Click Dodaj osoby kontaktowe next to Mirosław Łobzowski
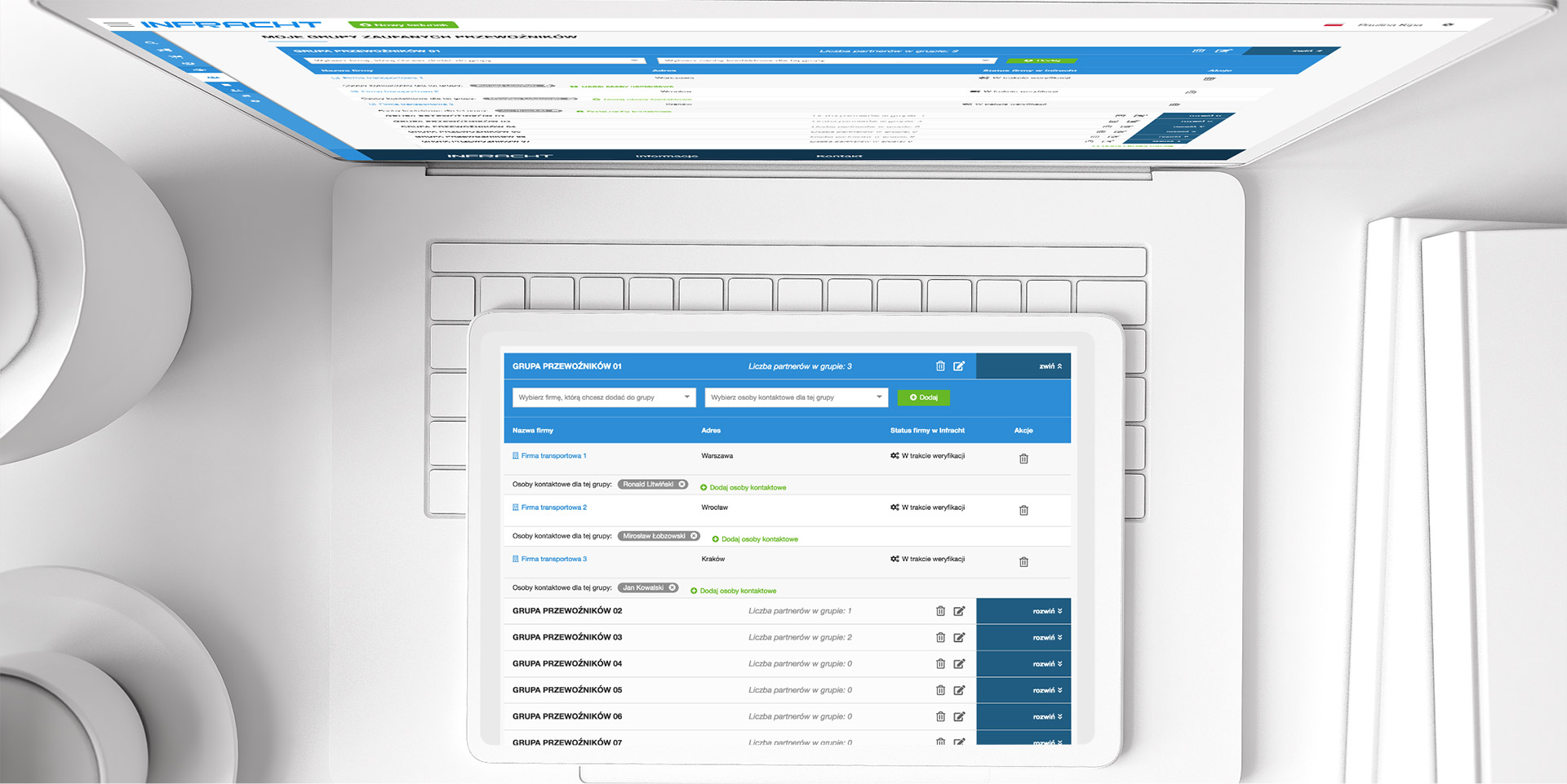This screenshot has height=784, width=1567. (755, 539)
